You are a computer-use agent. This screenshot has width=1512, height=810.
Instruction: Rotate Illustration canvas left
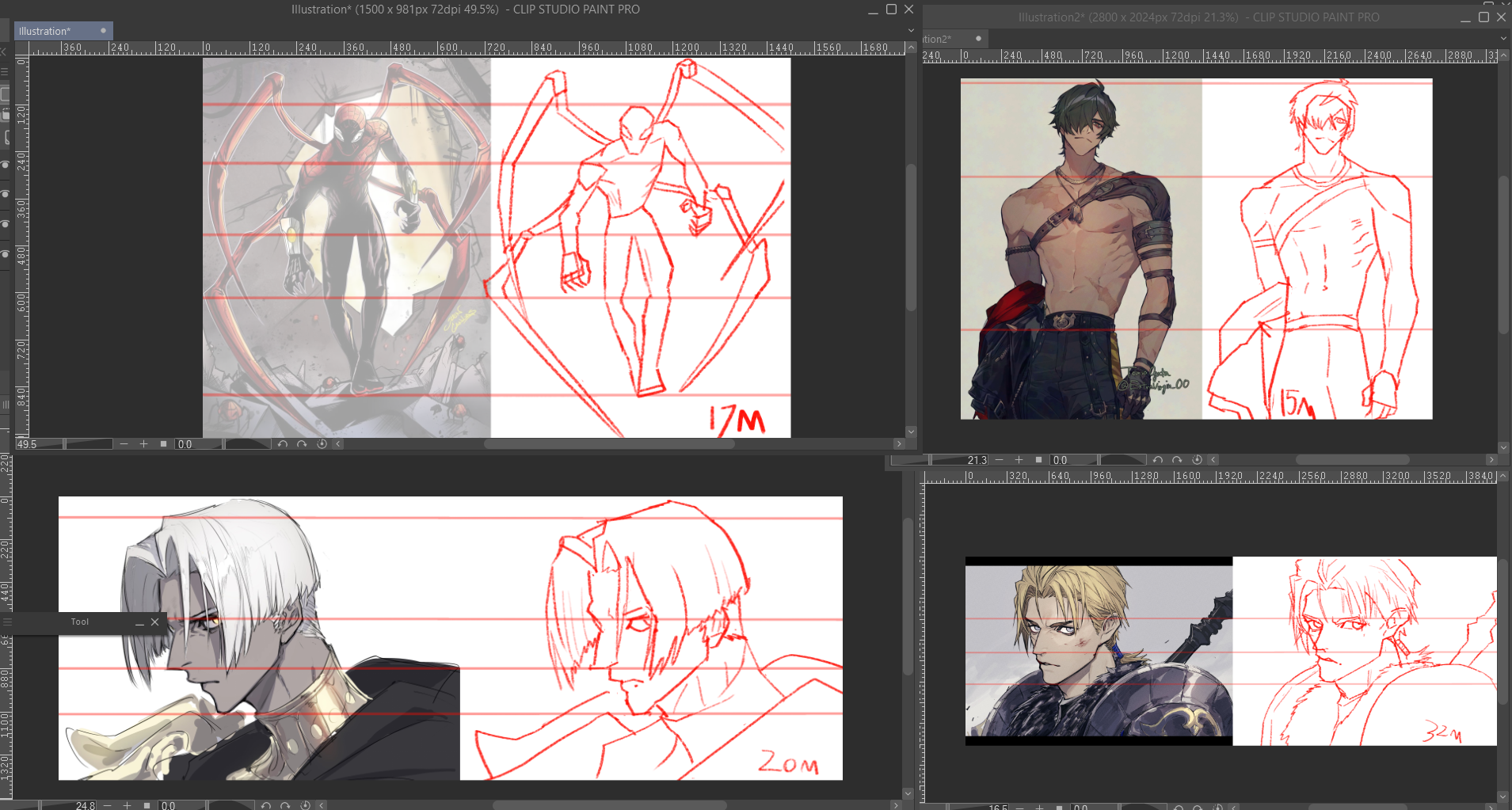coord(282,444)
